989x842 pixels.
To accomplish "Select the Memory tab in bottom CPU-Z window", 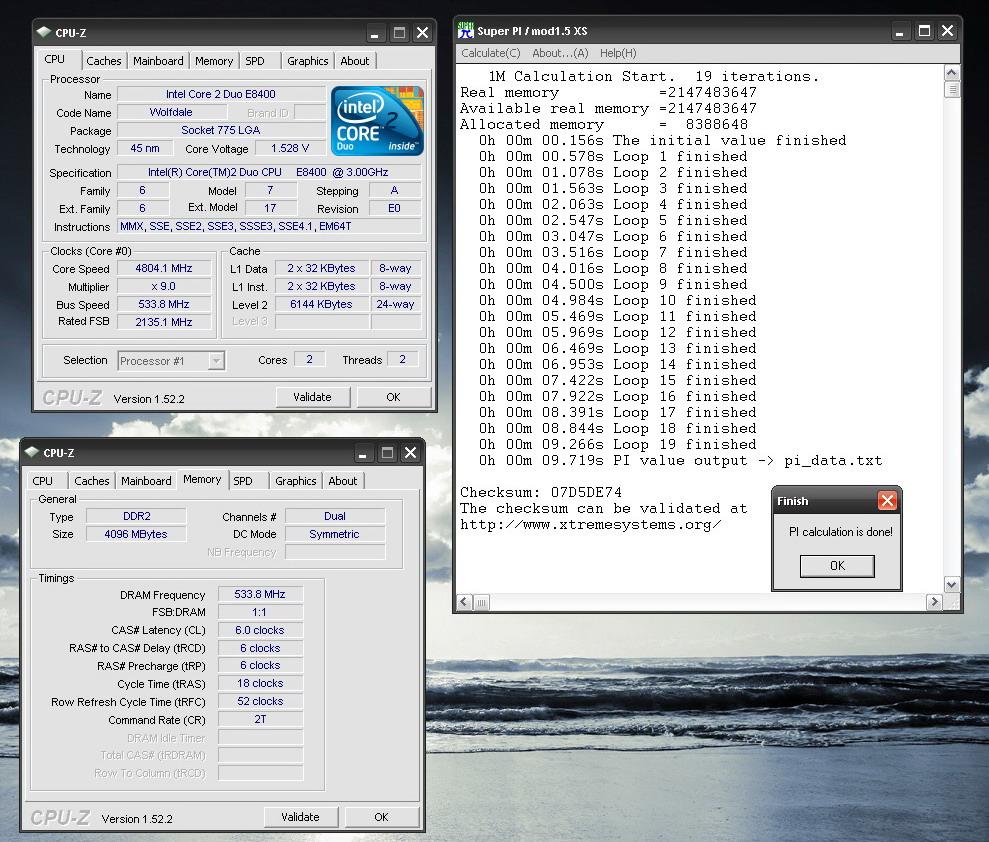I will 202,479.
